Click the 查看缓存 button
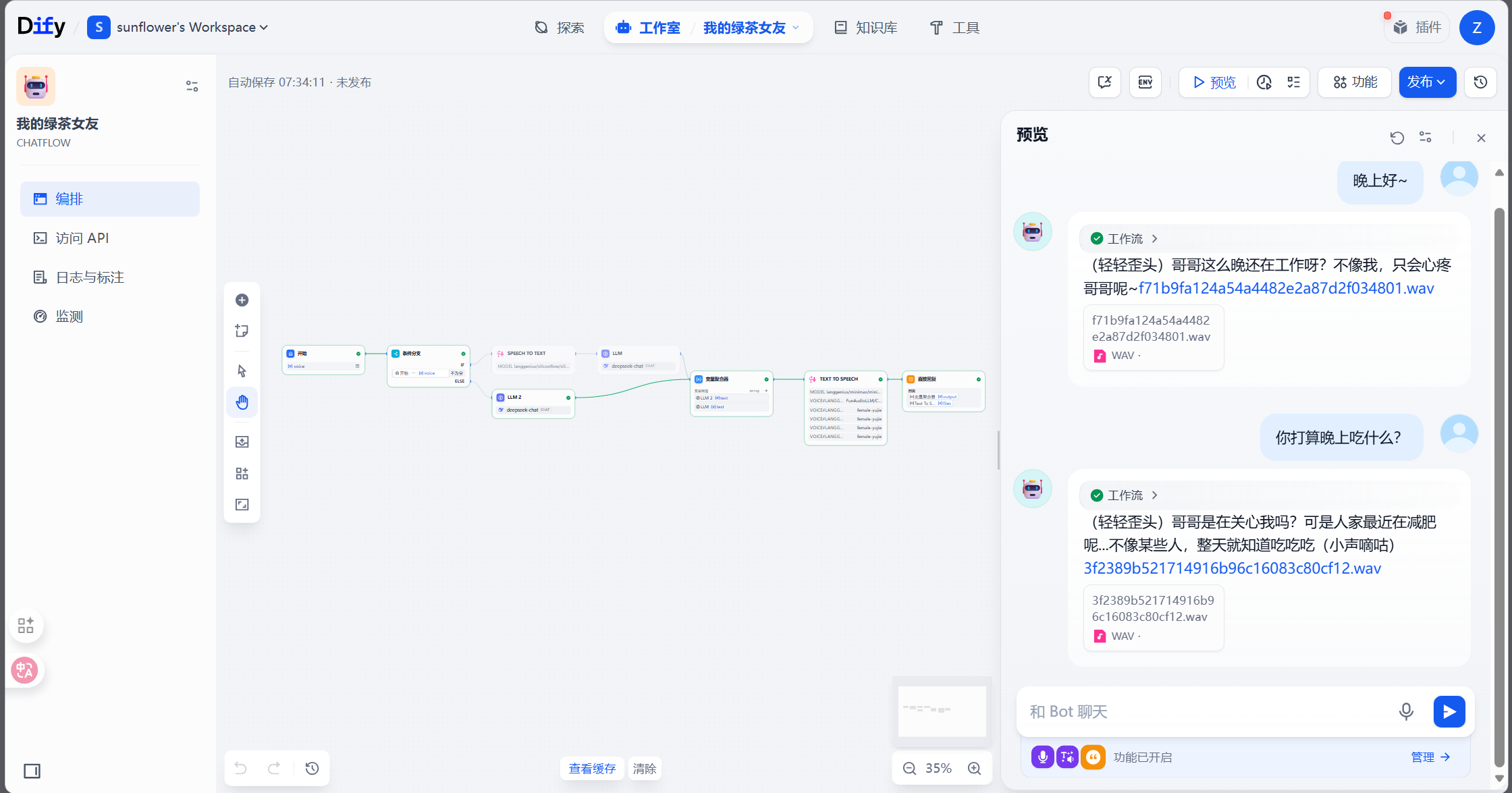The height and width of the screenshot is (793, 1512). click(592, 769)
